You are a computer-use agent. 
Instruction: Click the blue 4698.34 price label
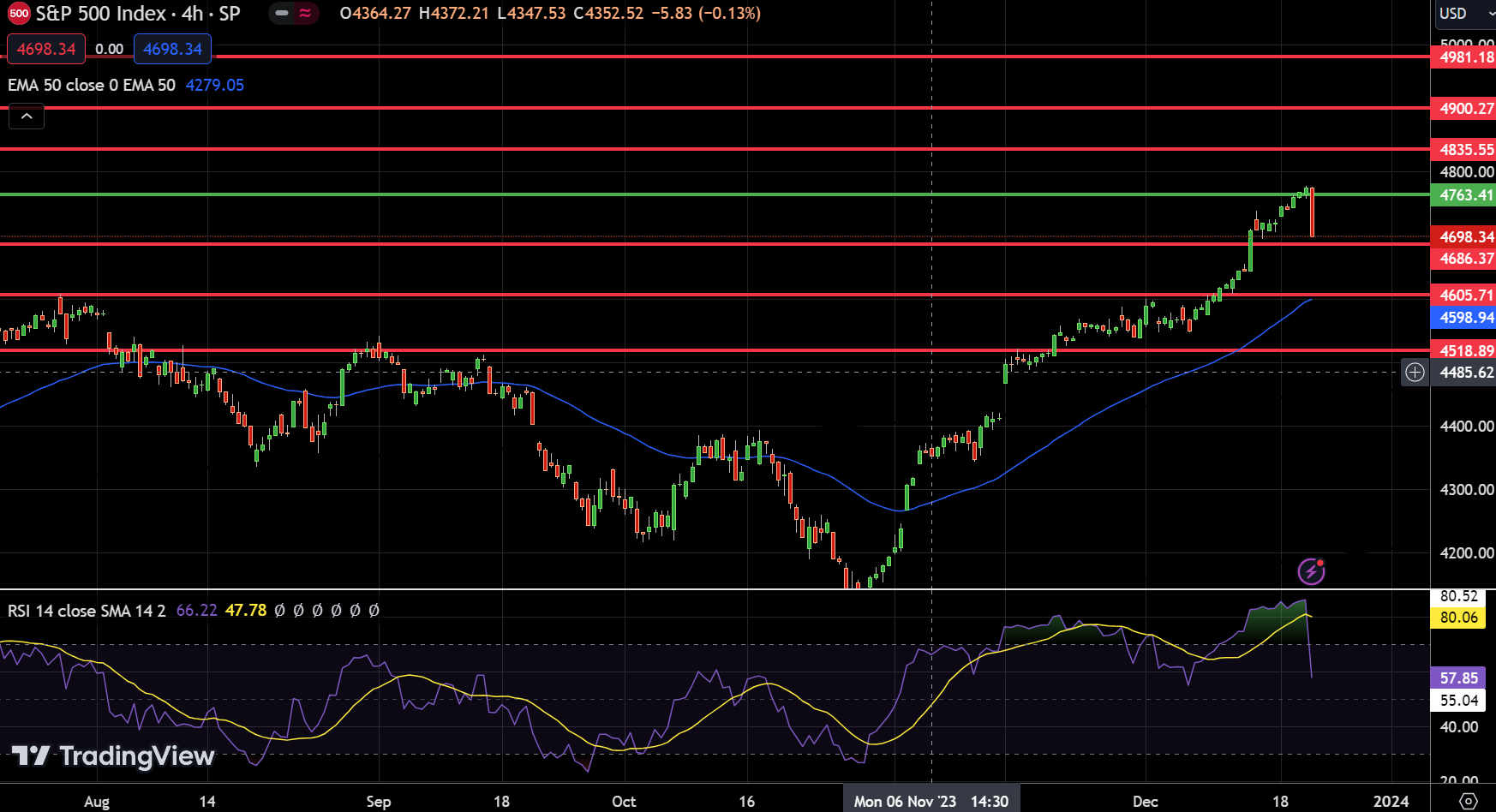point(172,49)
